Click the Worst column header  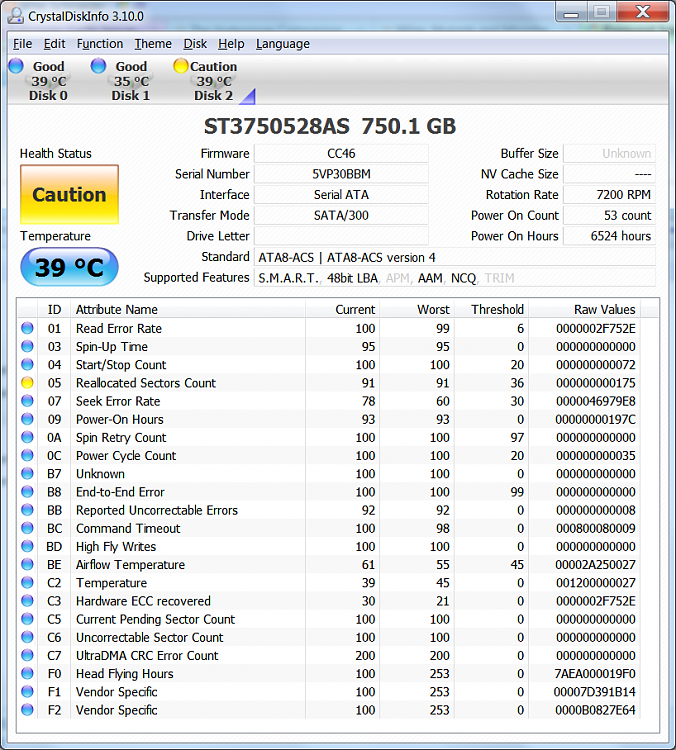[x=417, y=309]
